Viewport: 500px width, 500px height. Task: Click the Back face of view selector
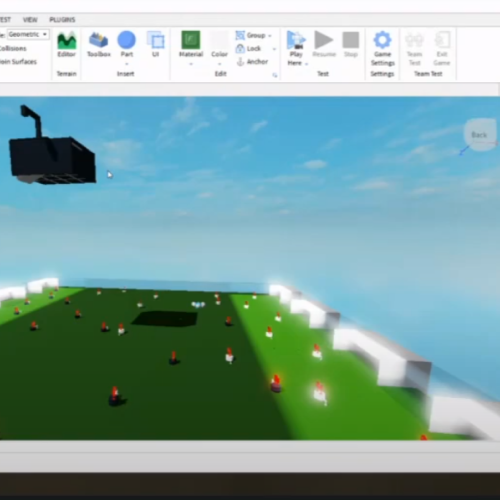(479, 135)
